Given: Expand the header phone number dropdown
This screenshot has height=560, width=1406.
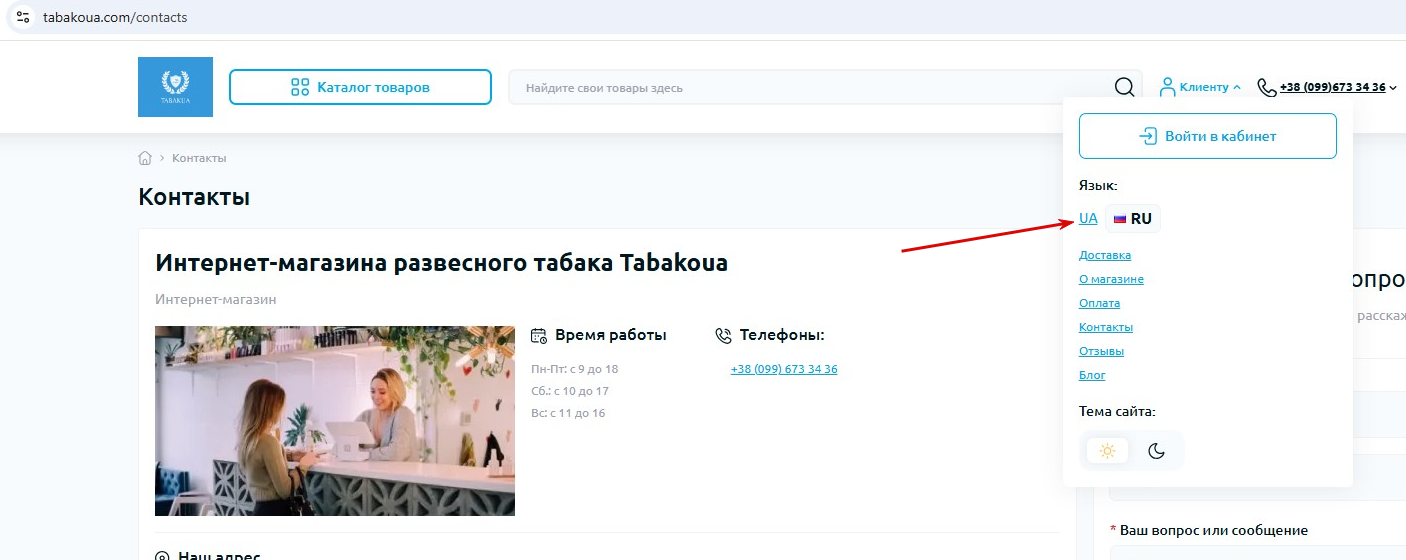Looking at the screenshot, I should pyautogui.click(x=1392, y=88).
